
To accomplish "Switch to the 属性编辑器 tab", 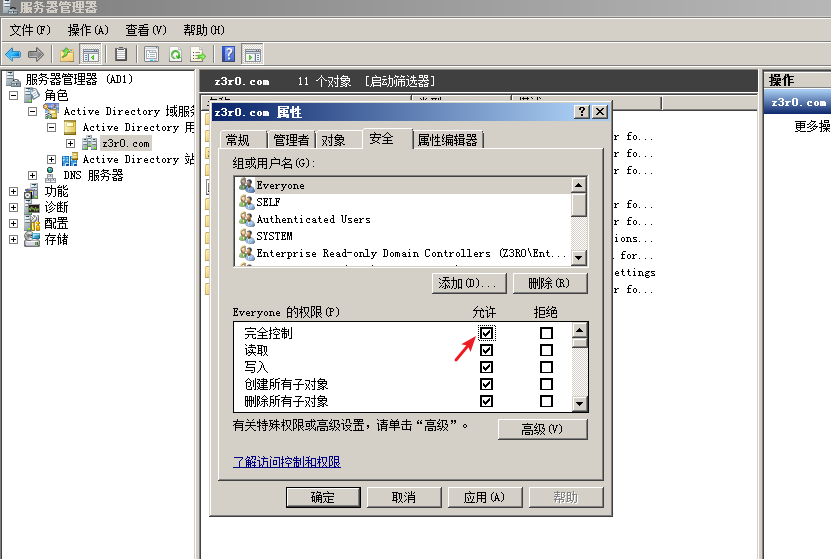I will [448, 140].
